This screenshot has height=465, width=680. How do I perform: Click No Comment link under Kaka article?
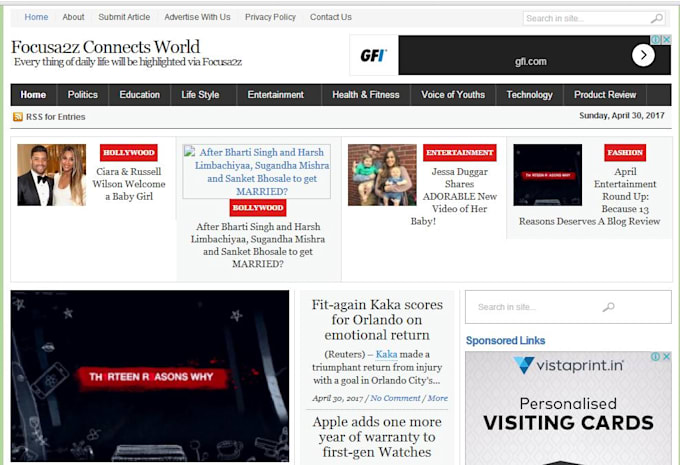(395, 398)
